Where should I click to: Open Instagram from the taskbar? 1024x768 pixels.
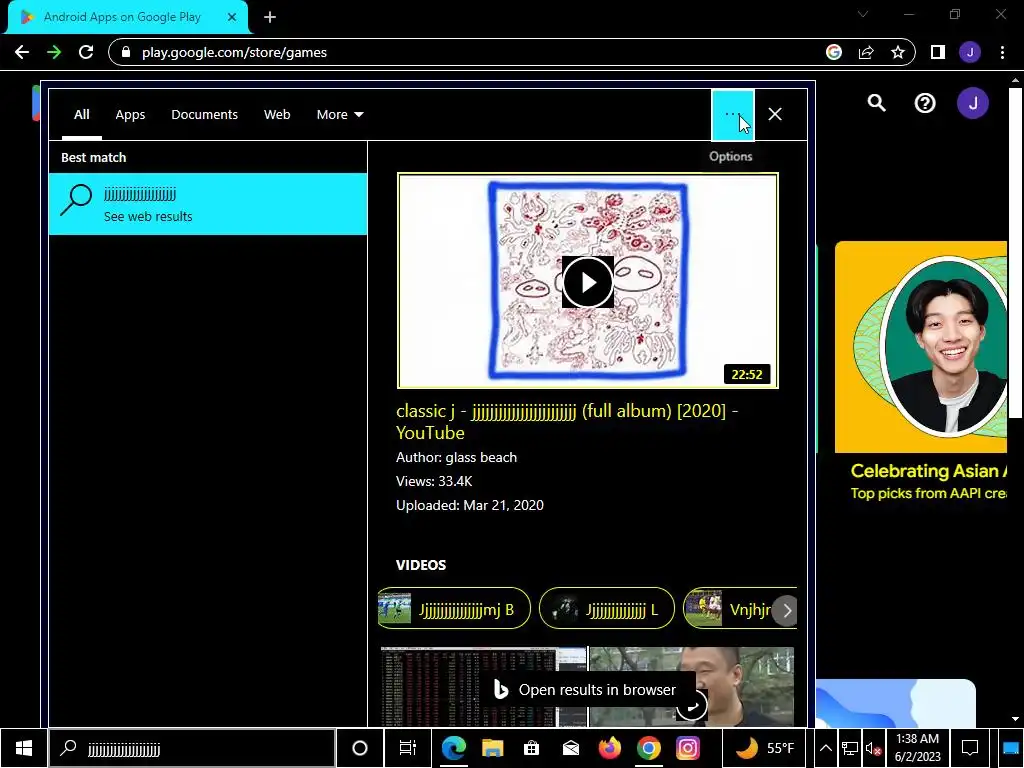point(688,748)
